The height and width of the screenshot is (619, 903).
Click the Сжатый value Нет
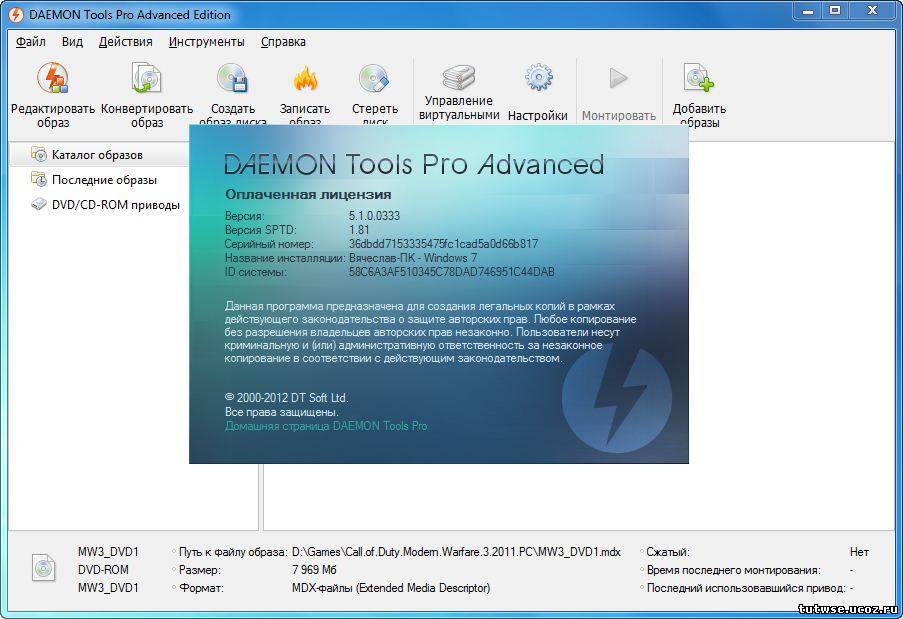tap(859, 552)
